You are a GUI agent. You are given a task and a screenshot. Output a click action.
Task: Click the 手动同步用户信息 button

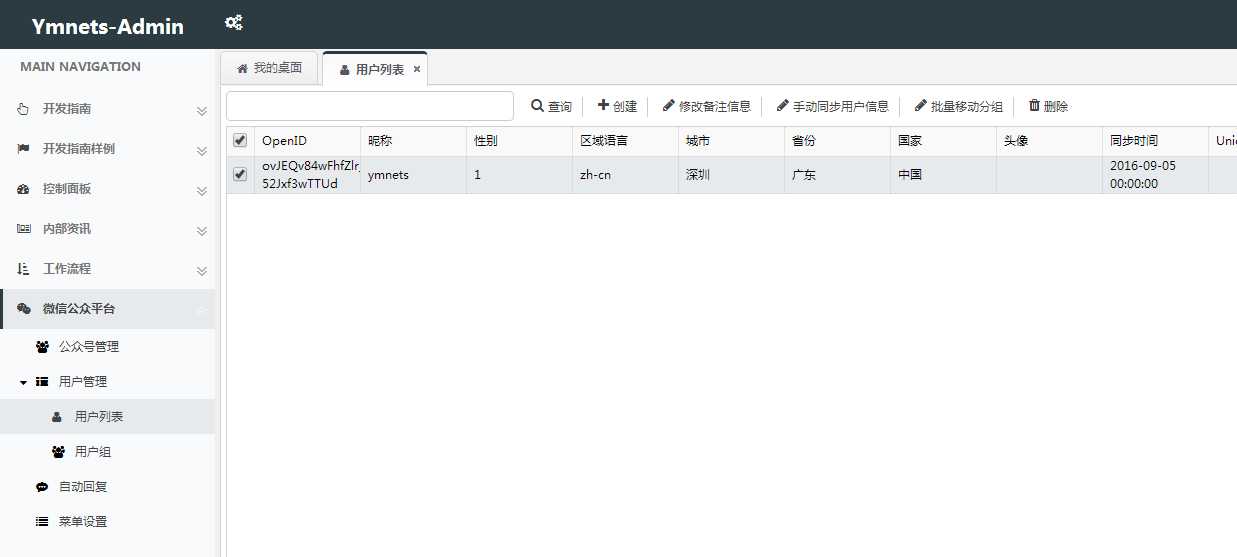tap(832, 106)
